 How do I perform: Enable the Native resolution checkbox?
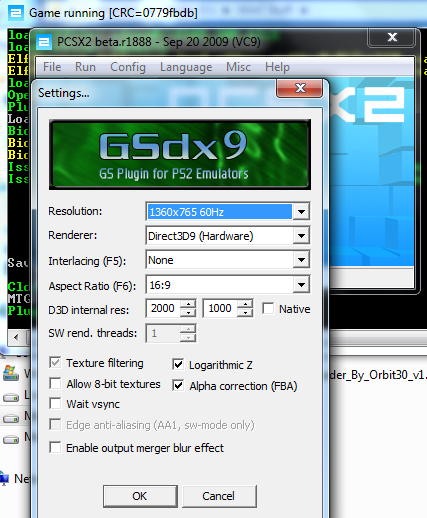click(x=268, y=309)
